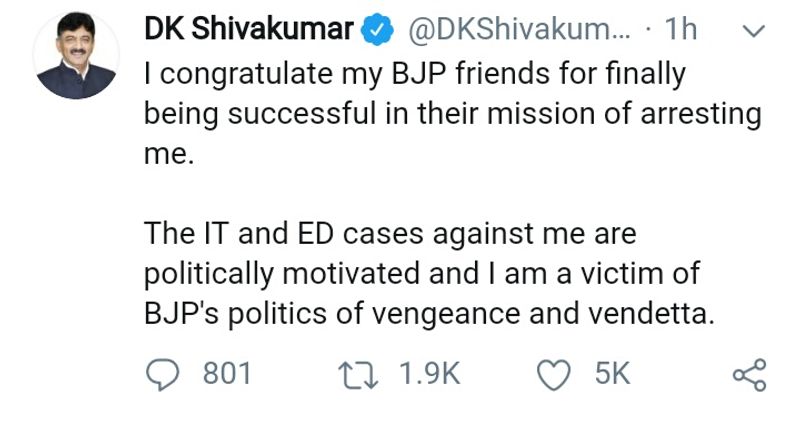Click the word "arresting" in the tweet
This screenshot has width=800, height=422.
(698, 114)
